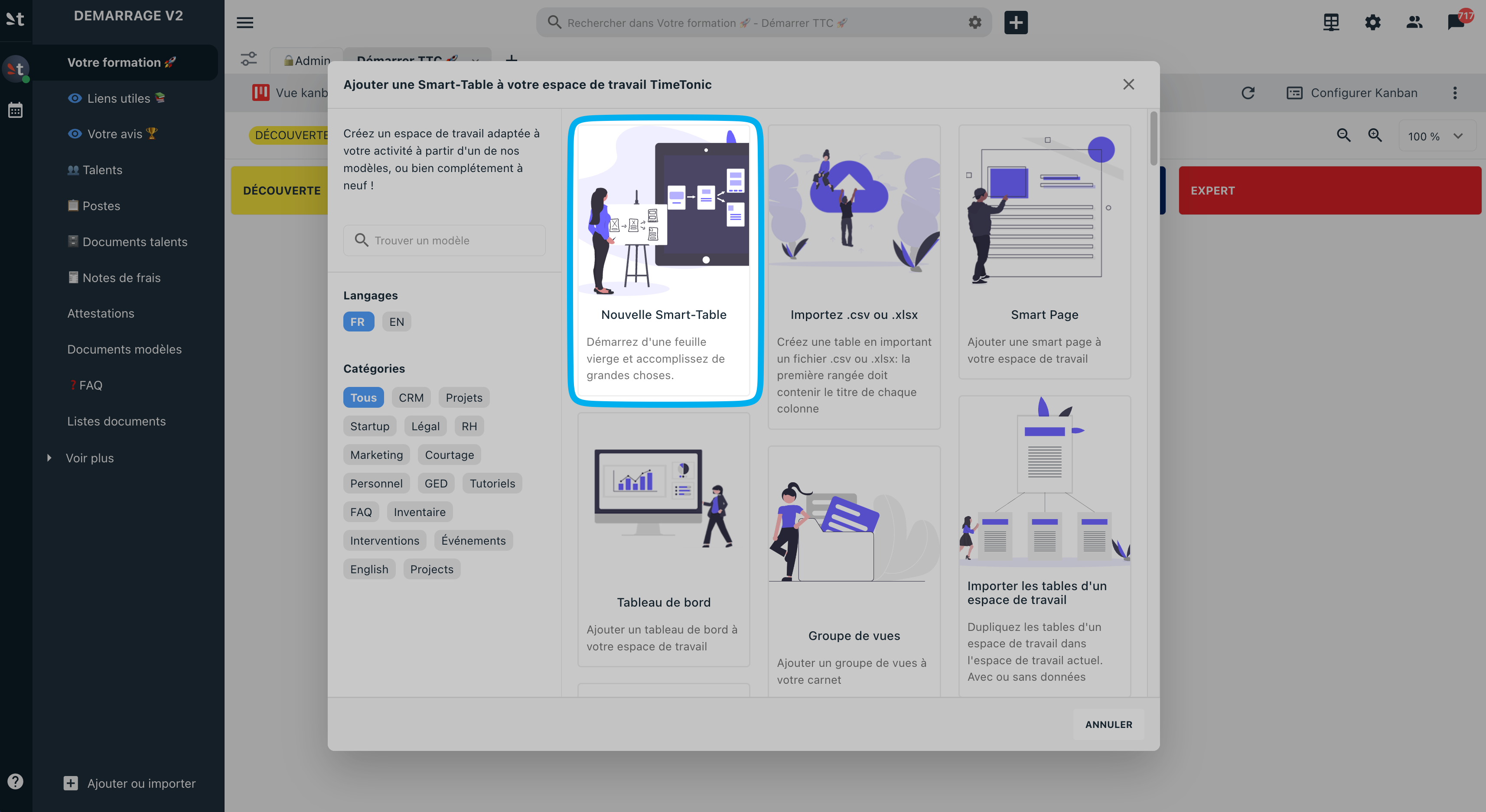Open the users contacts icon

[x=1414, y=23]
